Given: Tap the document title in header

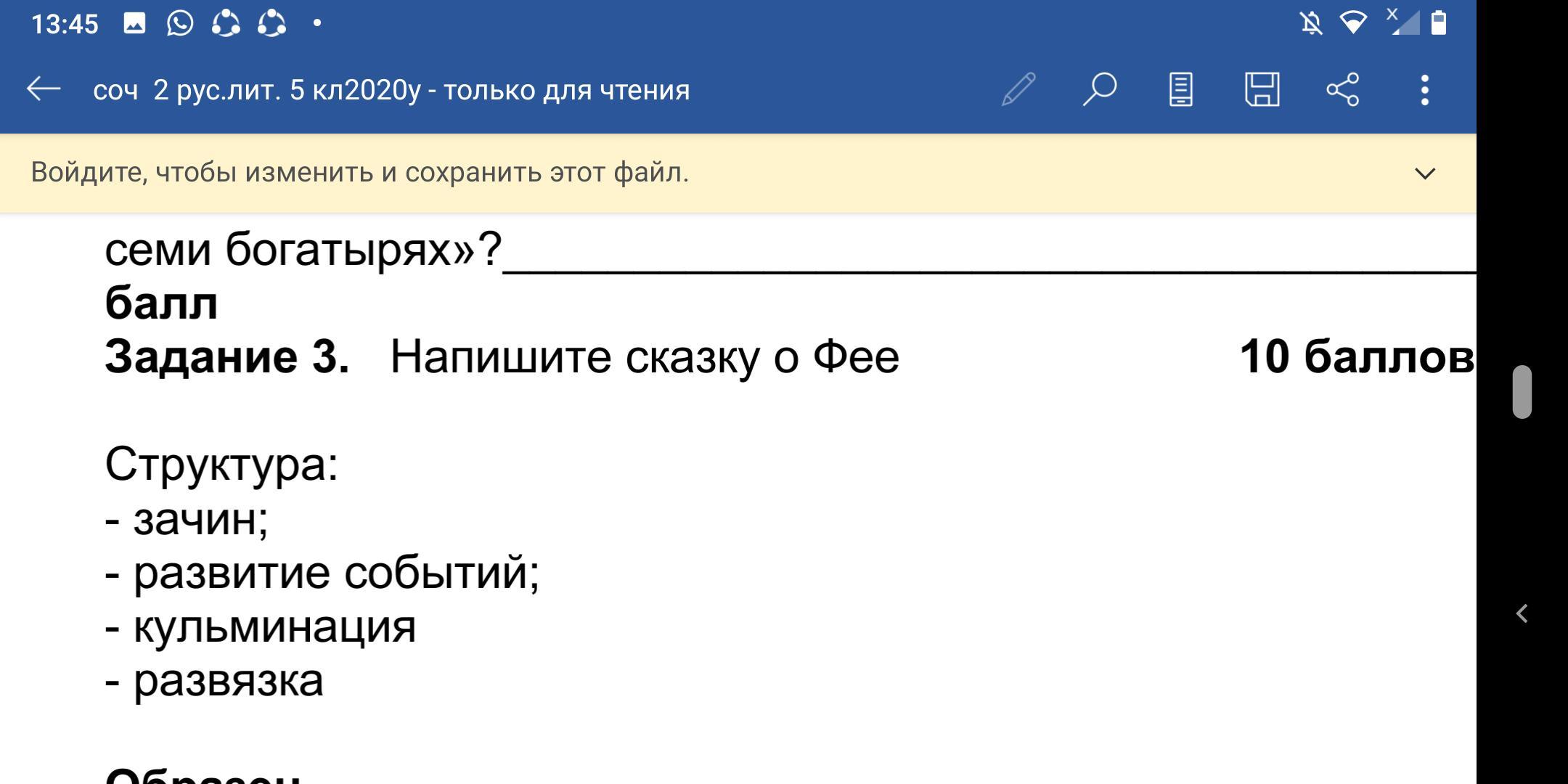Looking at the screenshot, I should pyautogui.click(x=391, y=90).
